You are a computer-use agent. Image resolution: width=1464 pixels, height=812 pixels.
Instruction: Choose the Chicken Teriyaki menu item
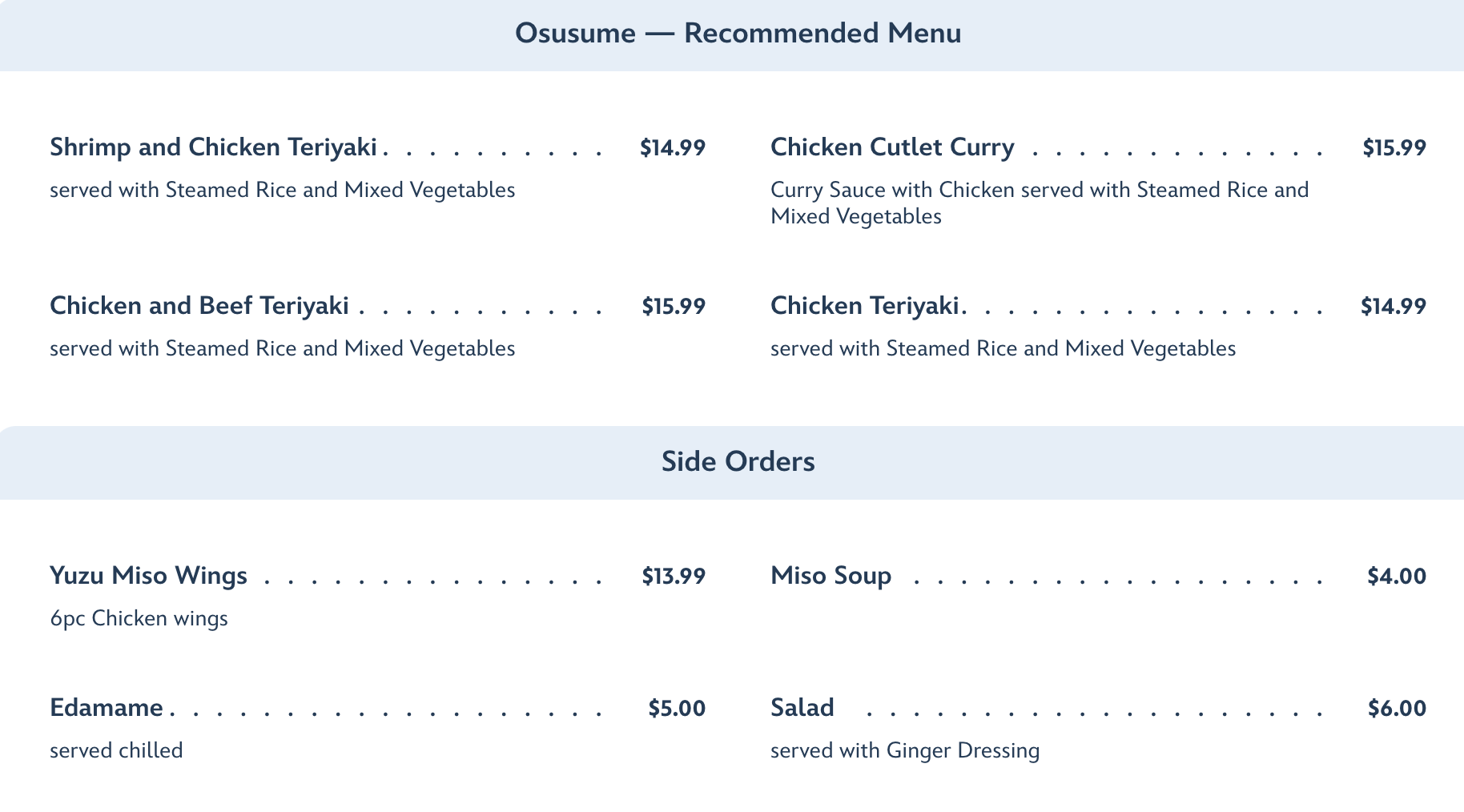(864, 306)
